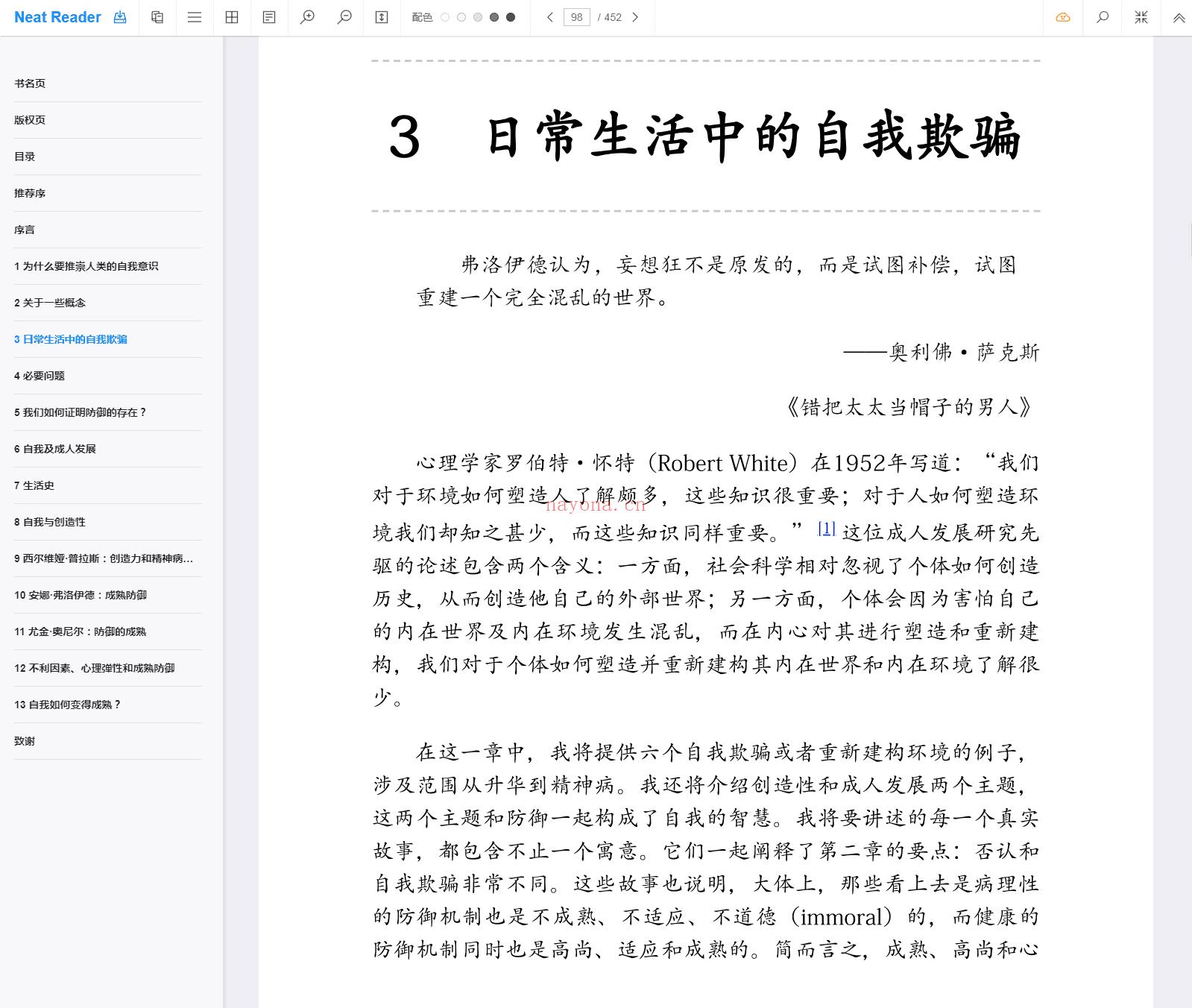Select the second light theme swatch

461,17
